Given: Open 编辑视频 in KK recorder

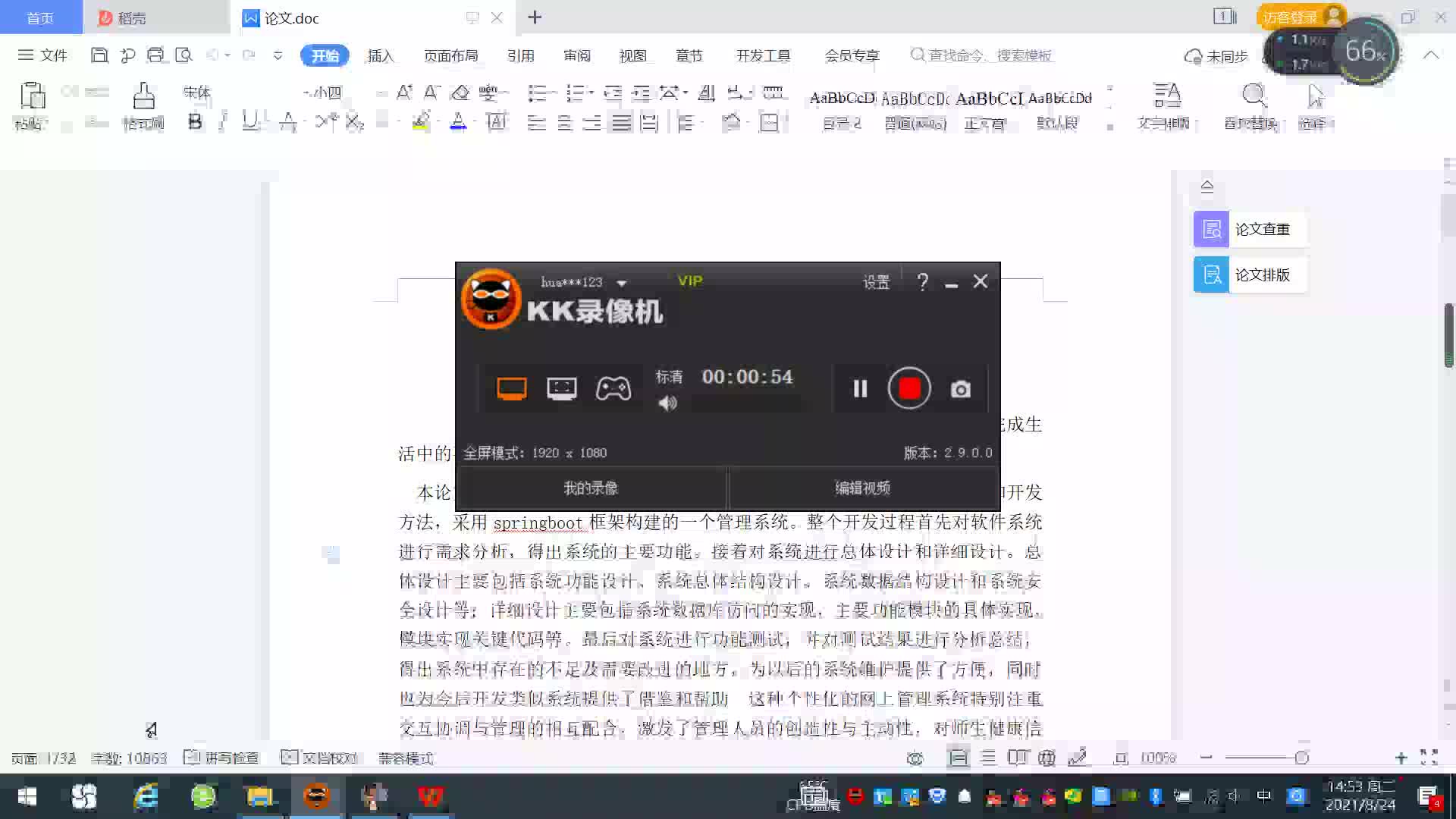Looking at the screenshot, I should click(863, 488).
